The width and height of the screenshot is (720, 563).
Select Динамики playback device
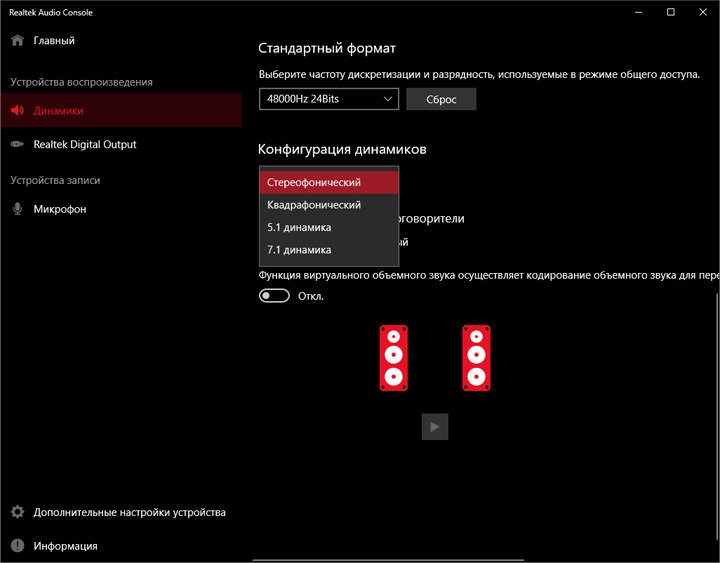[121, 110]
